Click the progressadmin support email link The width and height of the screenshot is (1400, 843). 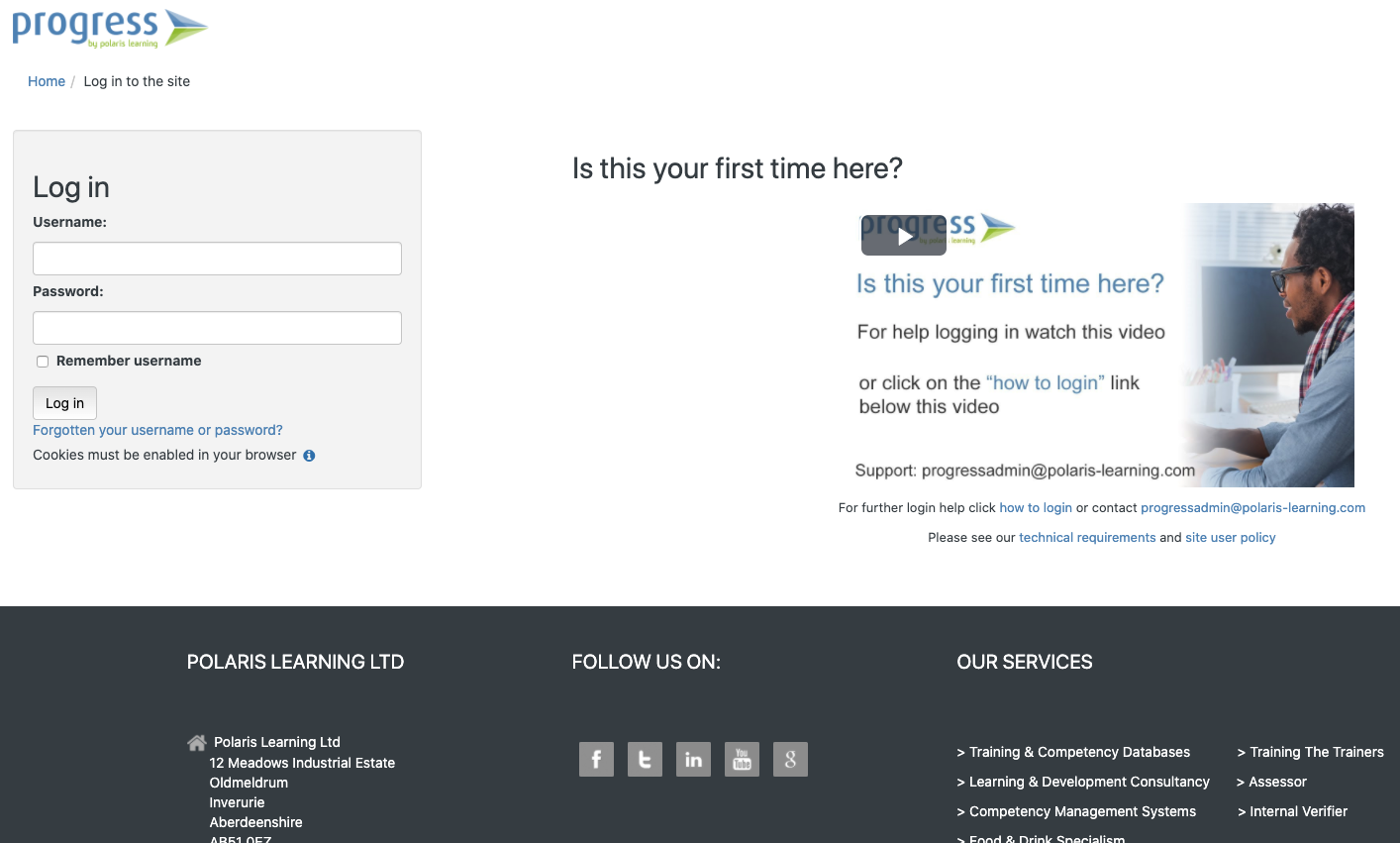point(1252,507)
